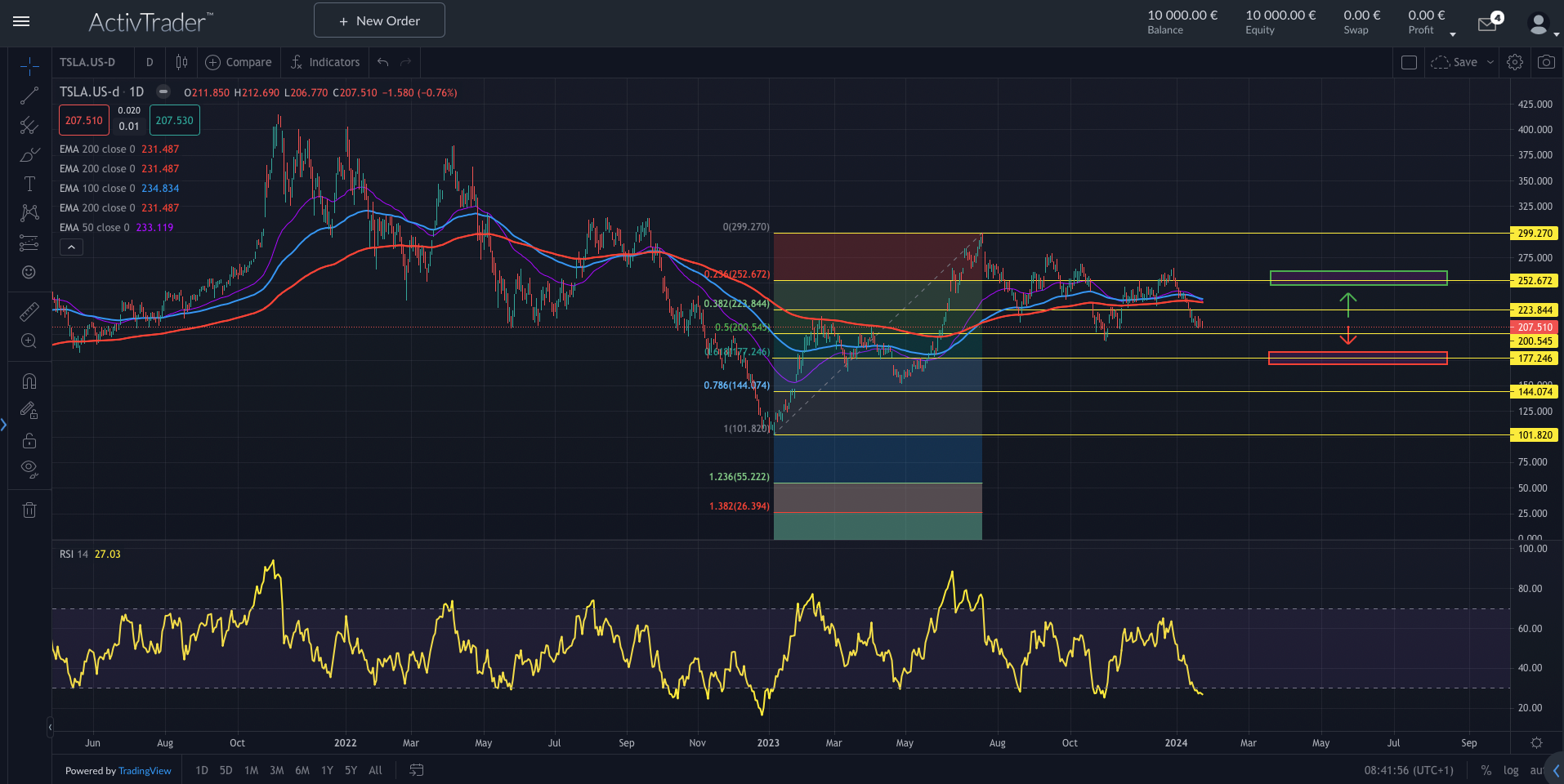This screenshot has width=1564, height=784.
Task: Select the 6M time range
Action: (x=302, y=770)
